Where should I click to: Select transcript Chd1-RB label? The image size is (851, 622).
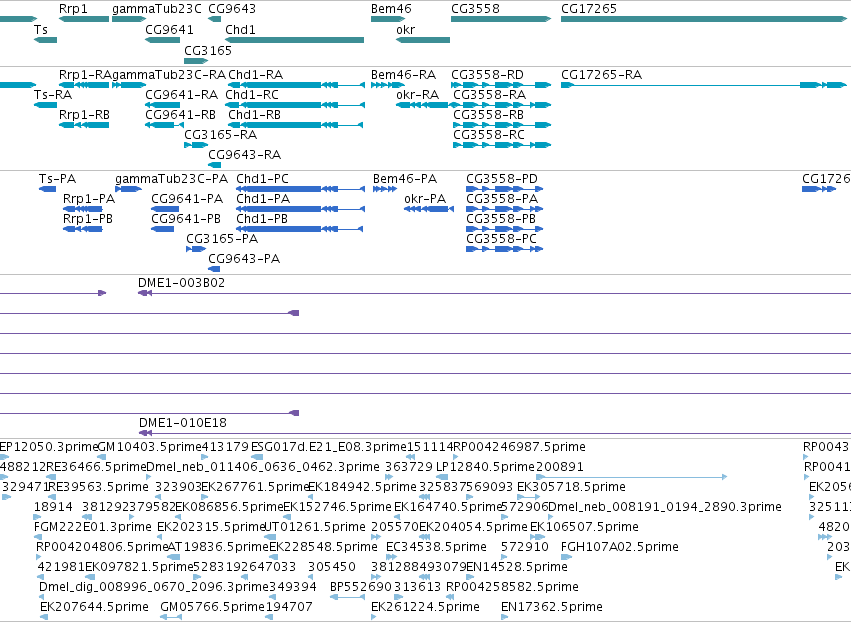[255, 115]
